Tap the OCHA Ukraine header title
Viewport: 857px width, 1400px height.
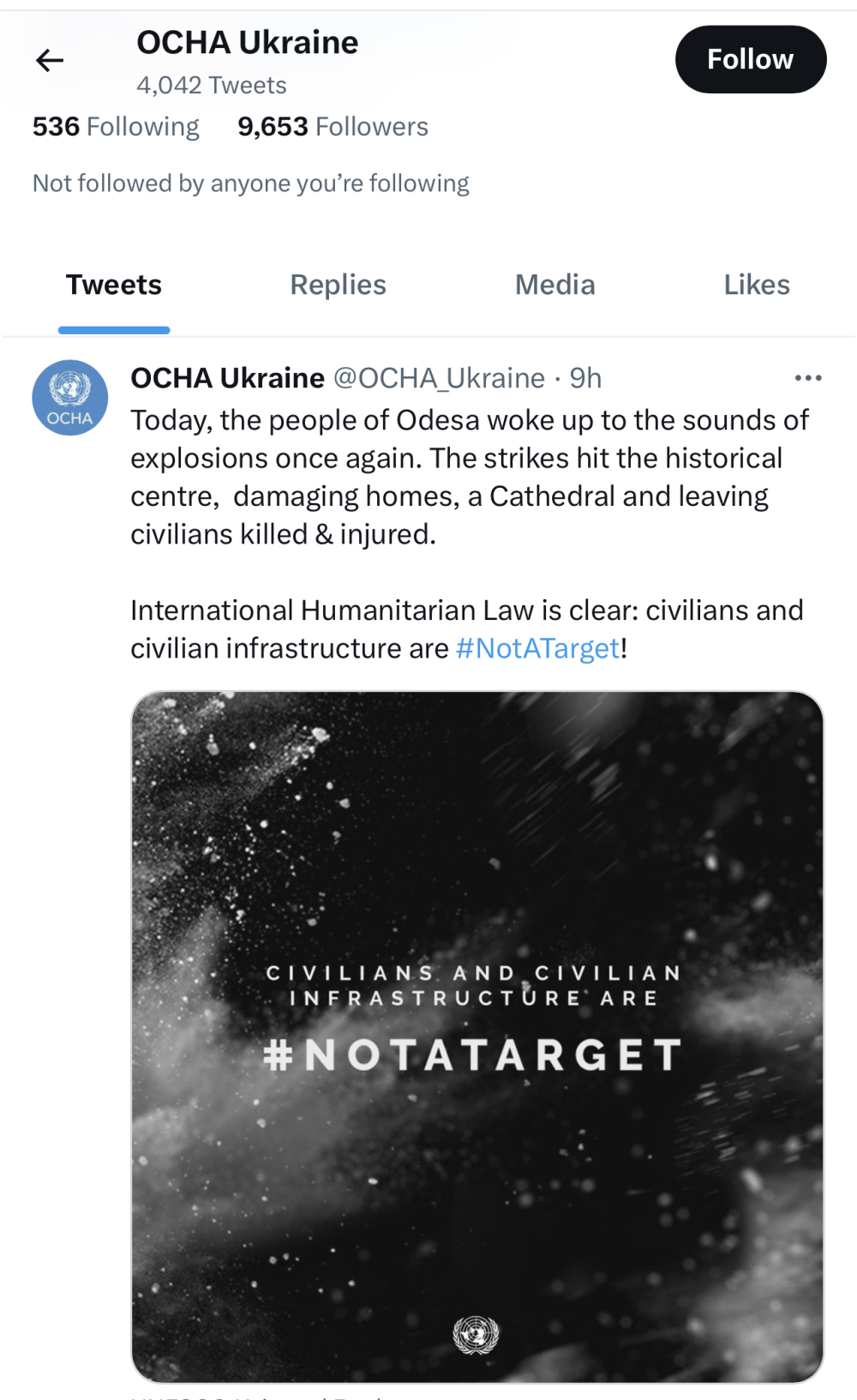tap(247, 43)
